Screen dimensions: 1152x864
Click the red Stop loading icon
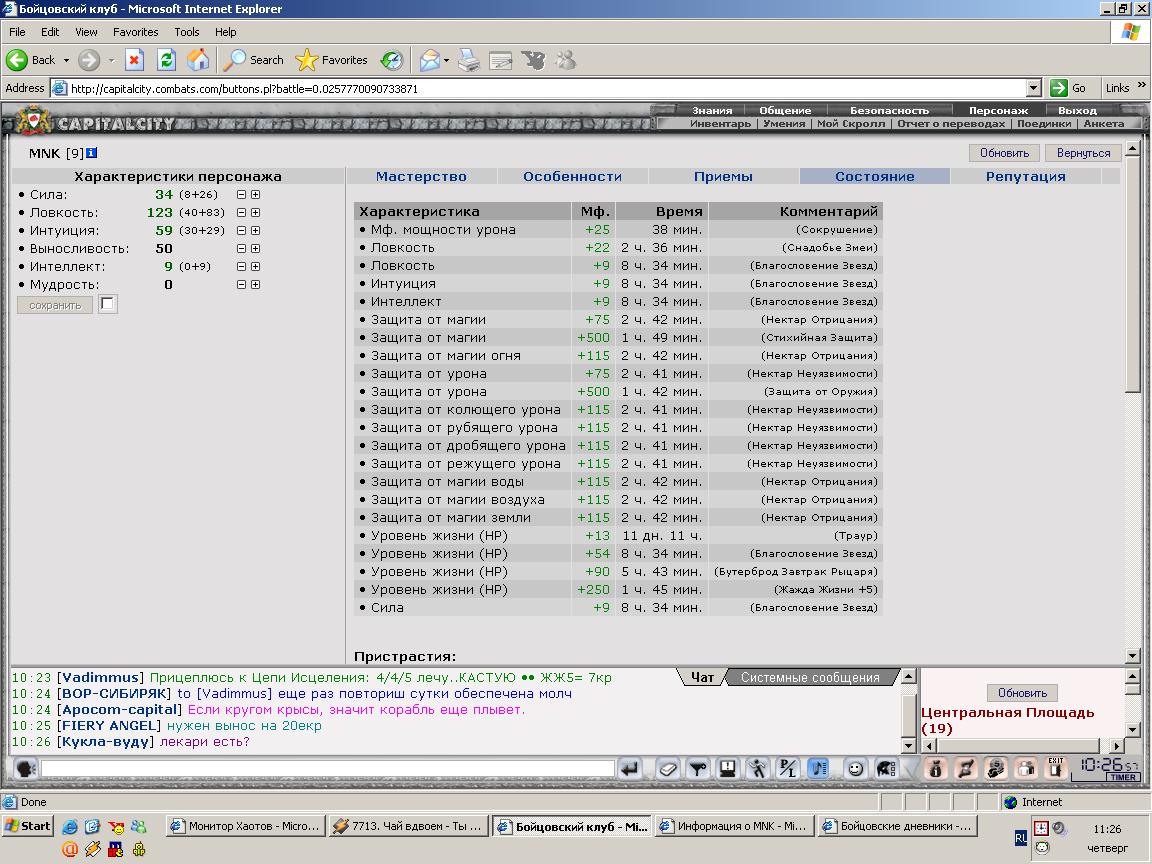click(134, 60)
